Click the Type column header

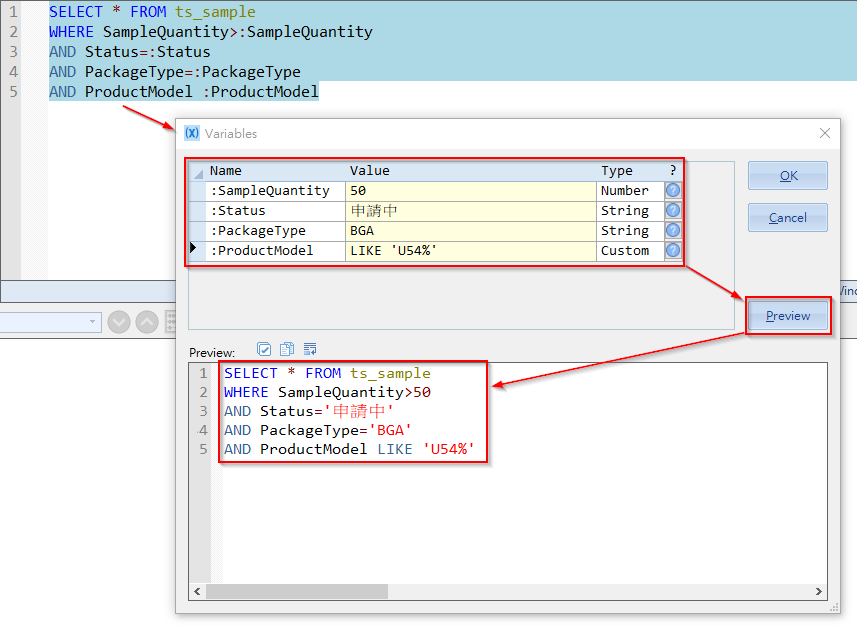pyautogui.click(x=630, y=171)
